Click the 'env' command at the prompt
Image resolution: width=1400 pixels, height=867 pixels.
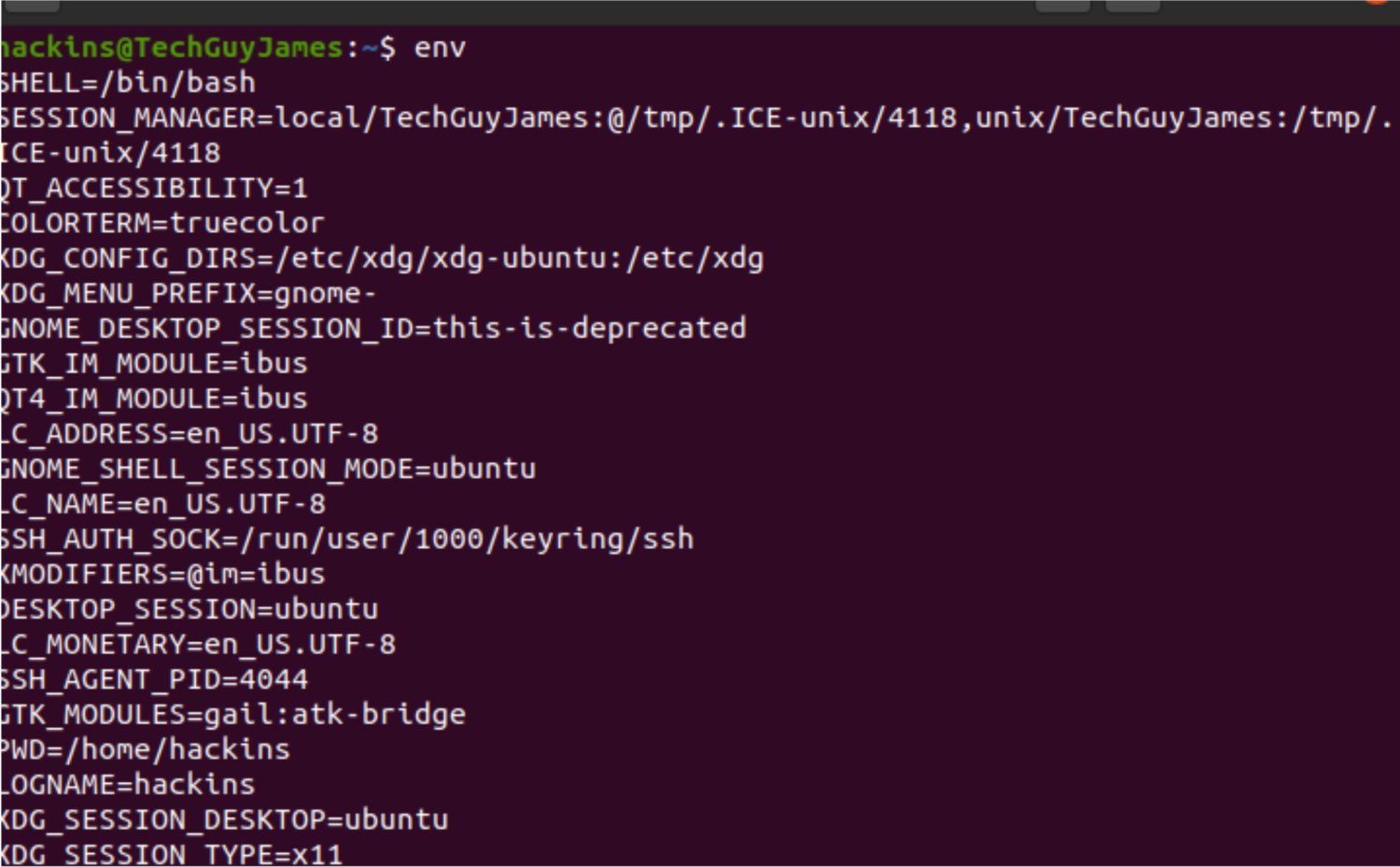click(x=440, y=48)
